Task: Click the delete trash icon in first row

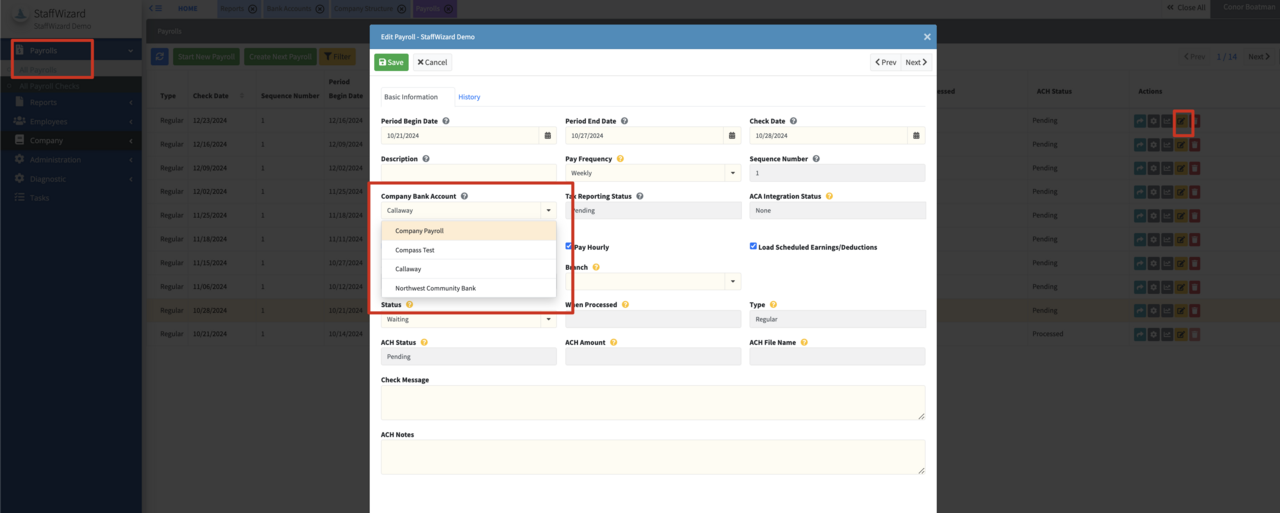Action: 1195,121
